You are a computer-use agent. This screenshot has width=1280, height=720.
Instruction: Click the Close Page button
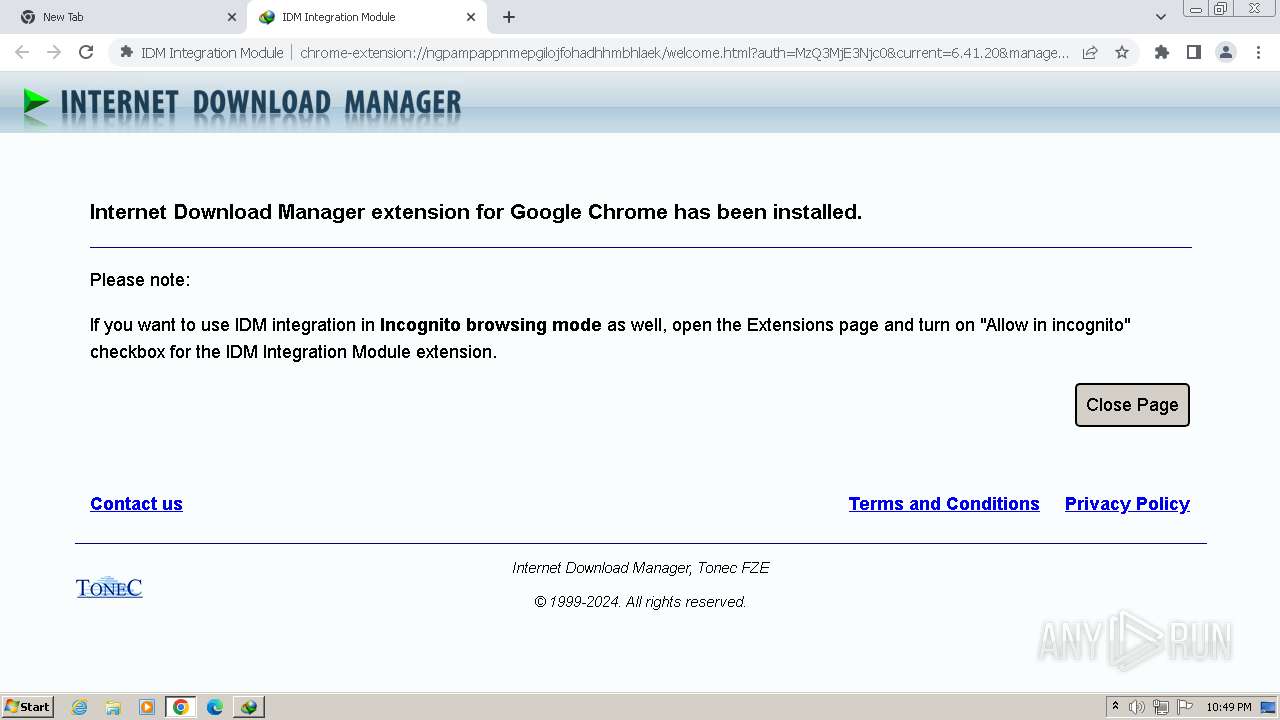pos(1132,405)
